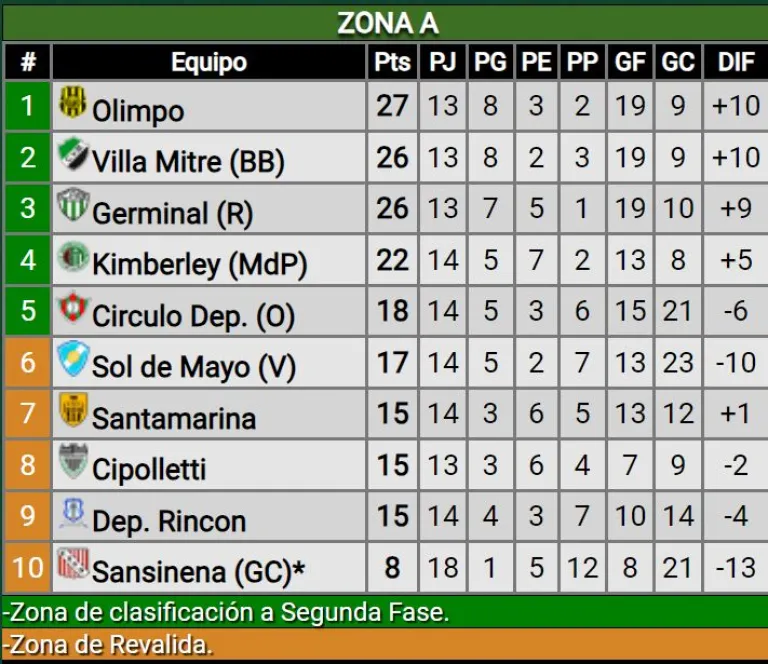This screenshot has width=768, height=664.
Task: Select the Sansinena (GC) striped crest
Action: point(72,564)
